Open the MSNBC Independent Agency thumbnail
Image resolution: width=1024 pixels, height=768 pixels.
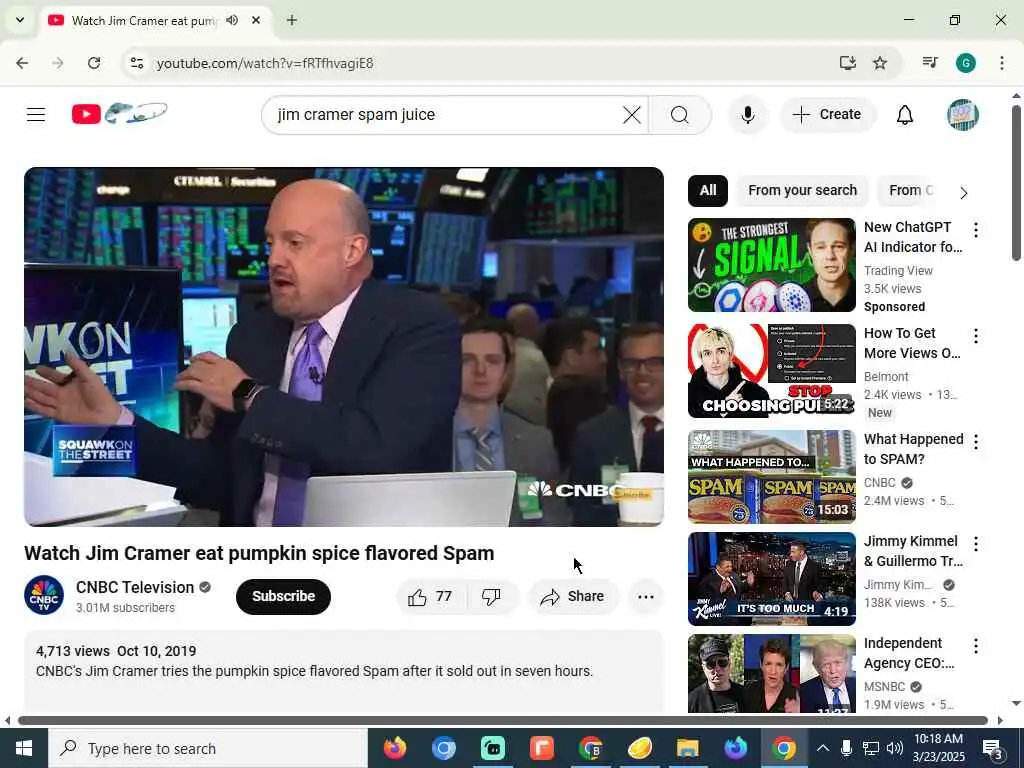(x=771, y=673)
